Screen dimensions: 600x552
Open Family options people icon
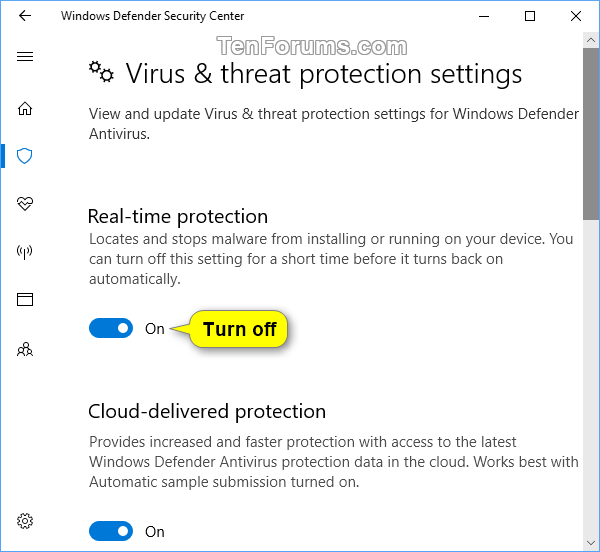(x=25, y=349)
